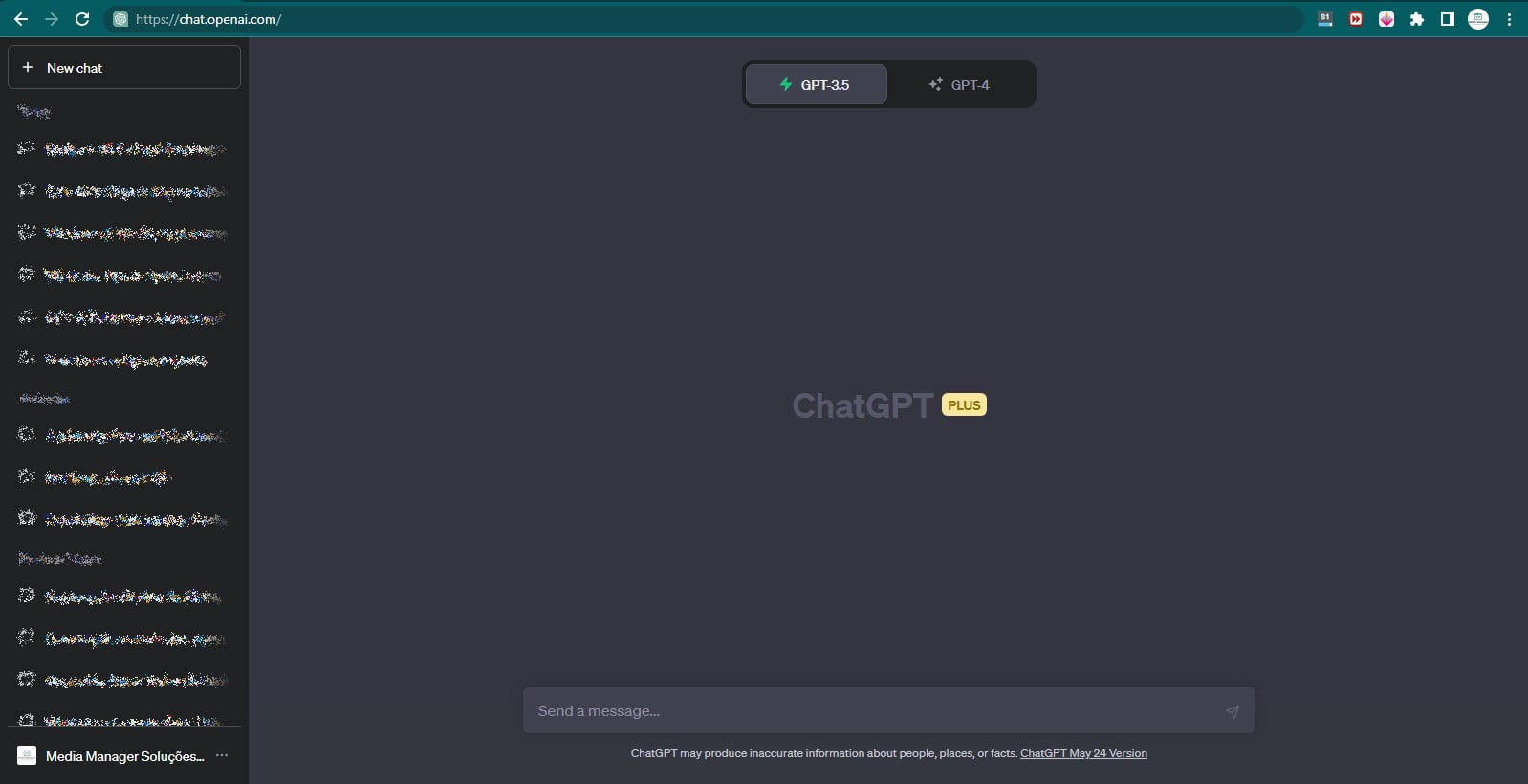Screen dimensions: 1528x784
Task: Open ChatGPT May 24 Version link
Action: pos(1083,753)
